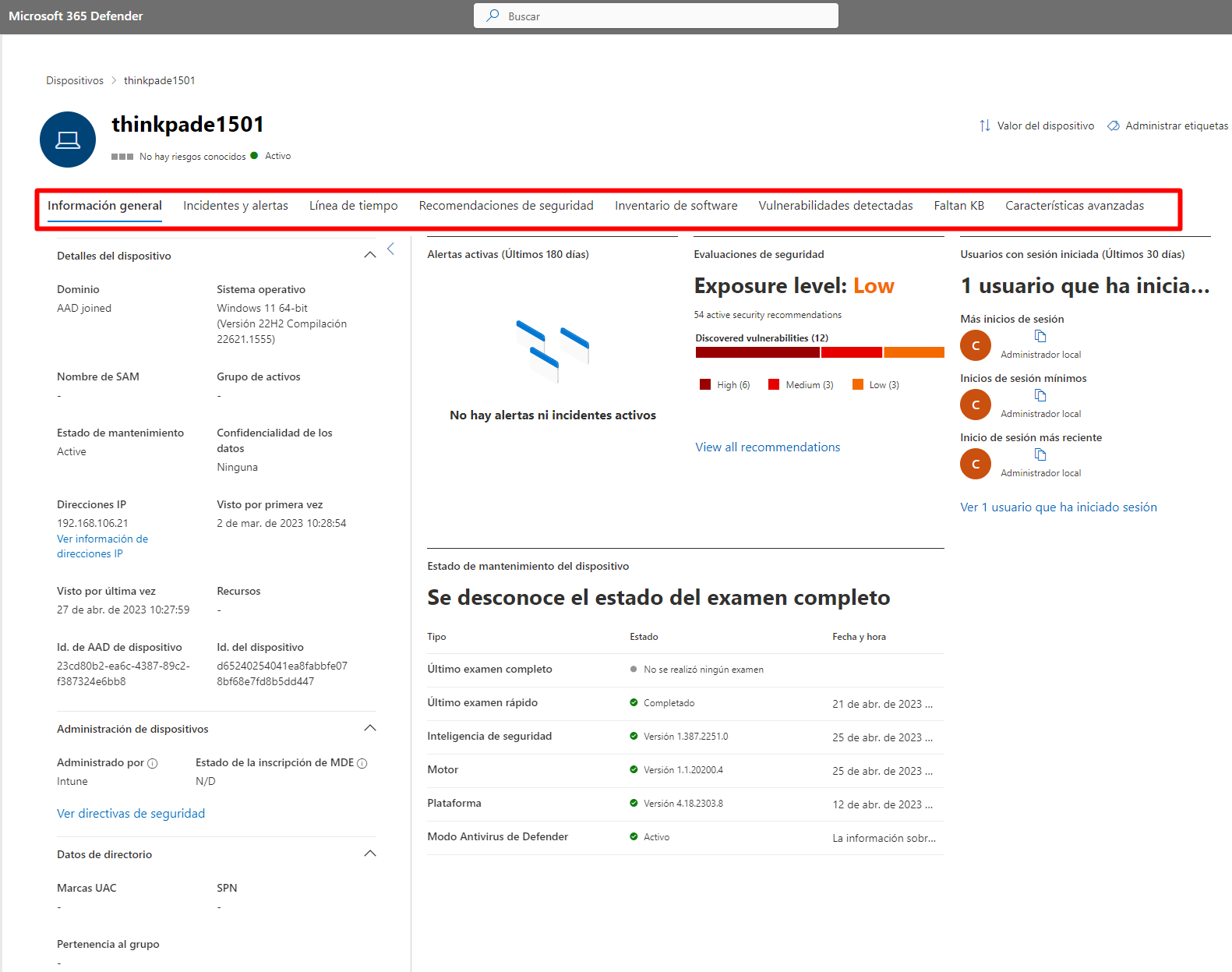This screenshot has width=1232, height=972.
Task: Click Ver información de direcciones IP link
Action: (x=102, y=546)
